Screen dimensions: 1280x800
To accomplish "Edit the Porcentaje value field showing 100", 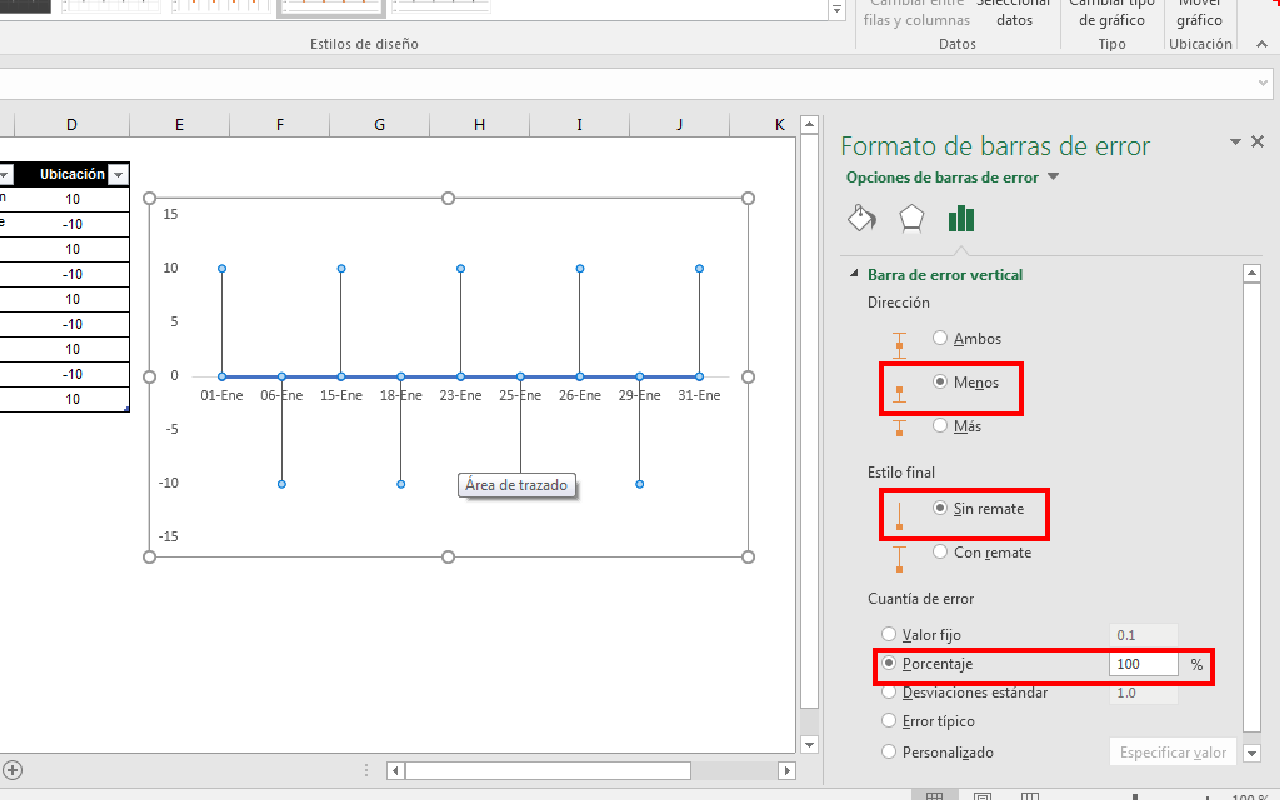I will coord(1143,663).
